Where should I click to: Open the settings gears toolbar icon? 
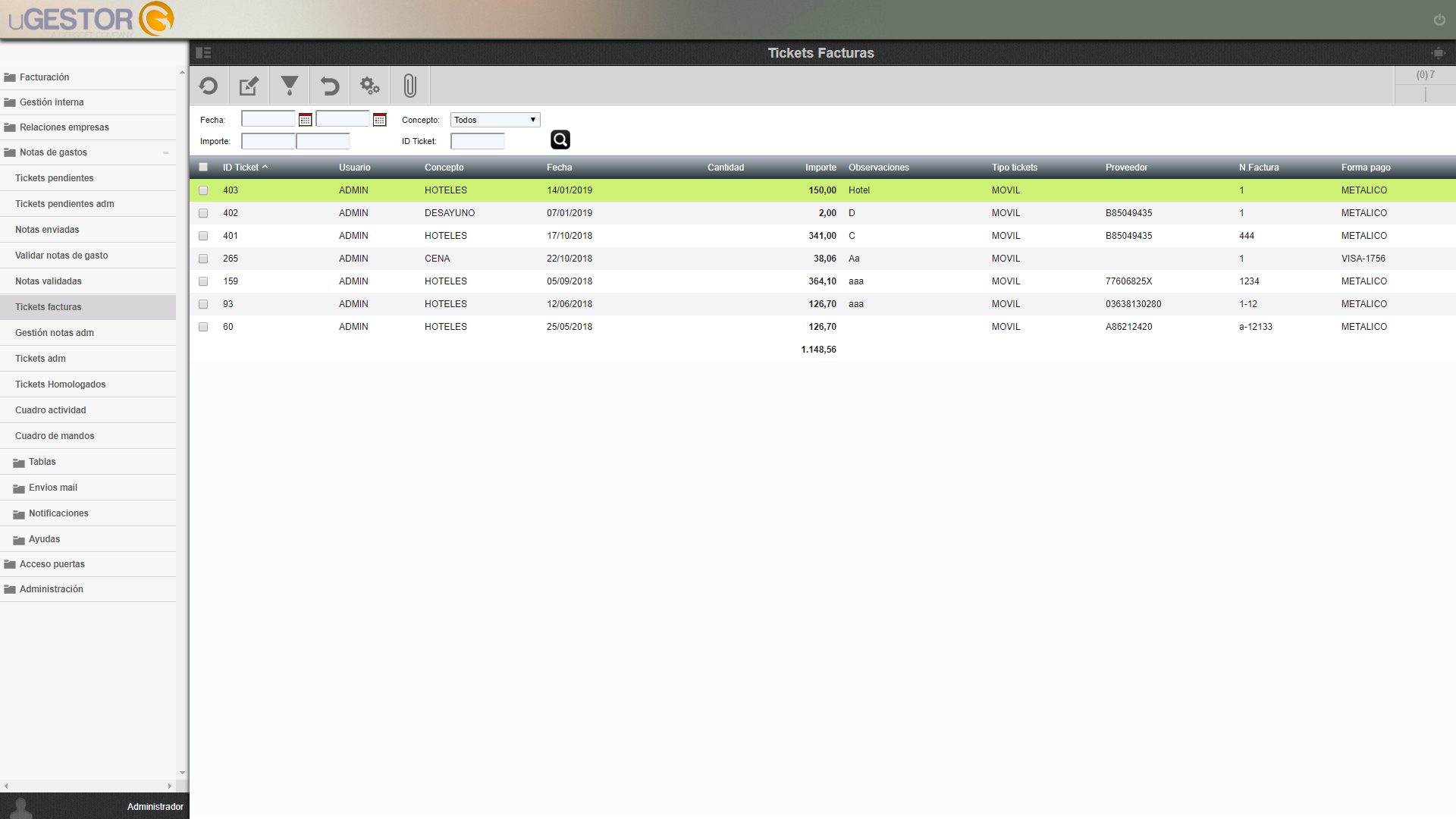coord(369,86)
